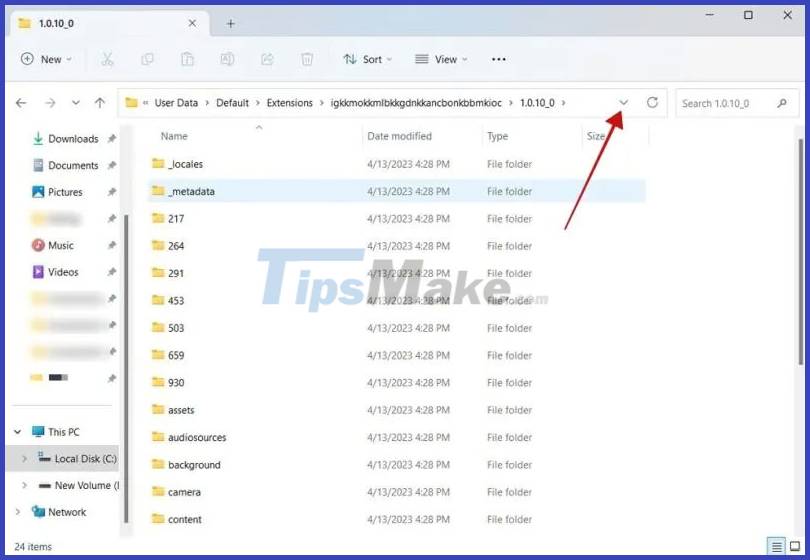The height and width of the screenshot is (560, 810).
Task: Click the Copy icon in toolbar
Action: click(147, 59)
